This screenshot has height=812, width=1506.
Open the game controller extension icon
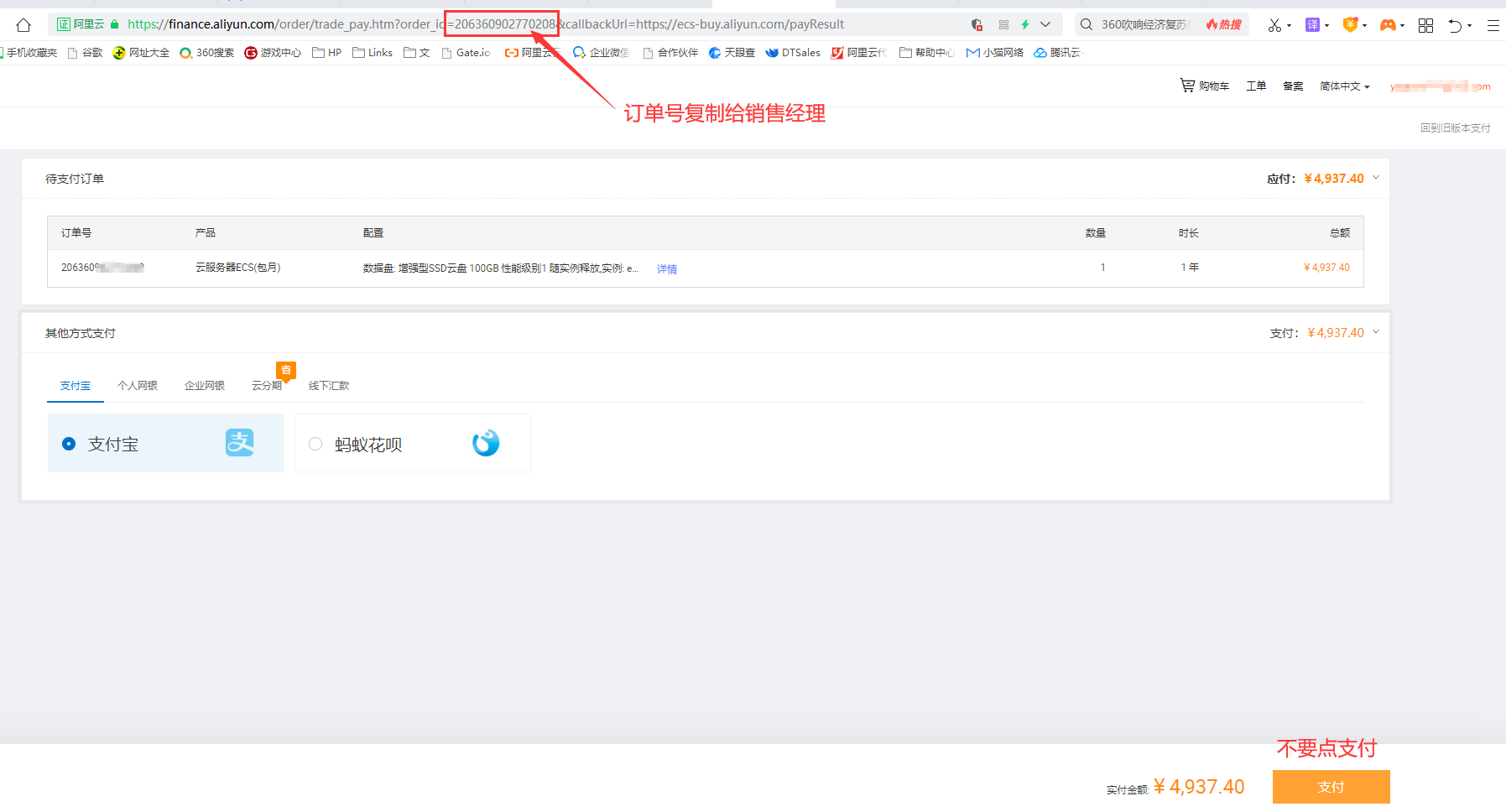point(1388,25)
